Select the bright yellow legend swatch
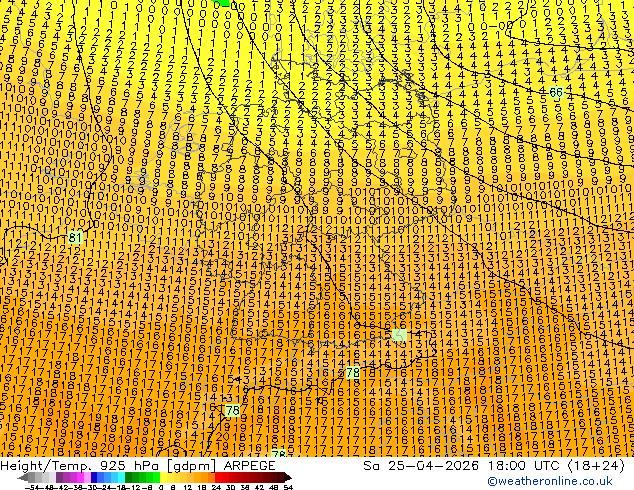 (163, 477)
